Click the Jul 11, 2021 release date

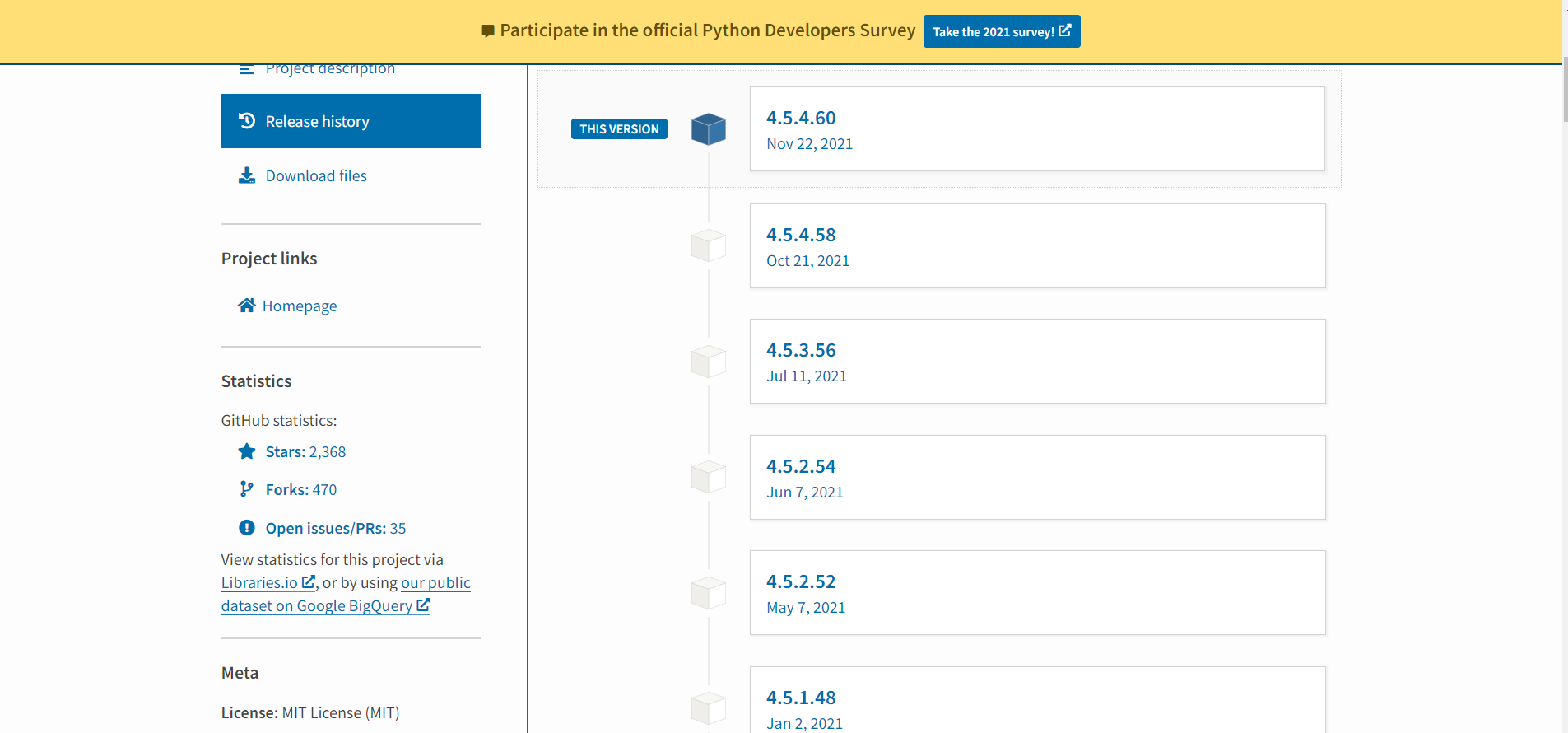pyautogui.click(x=807, y=376)
